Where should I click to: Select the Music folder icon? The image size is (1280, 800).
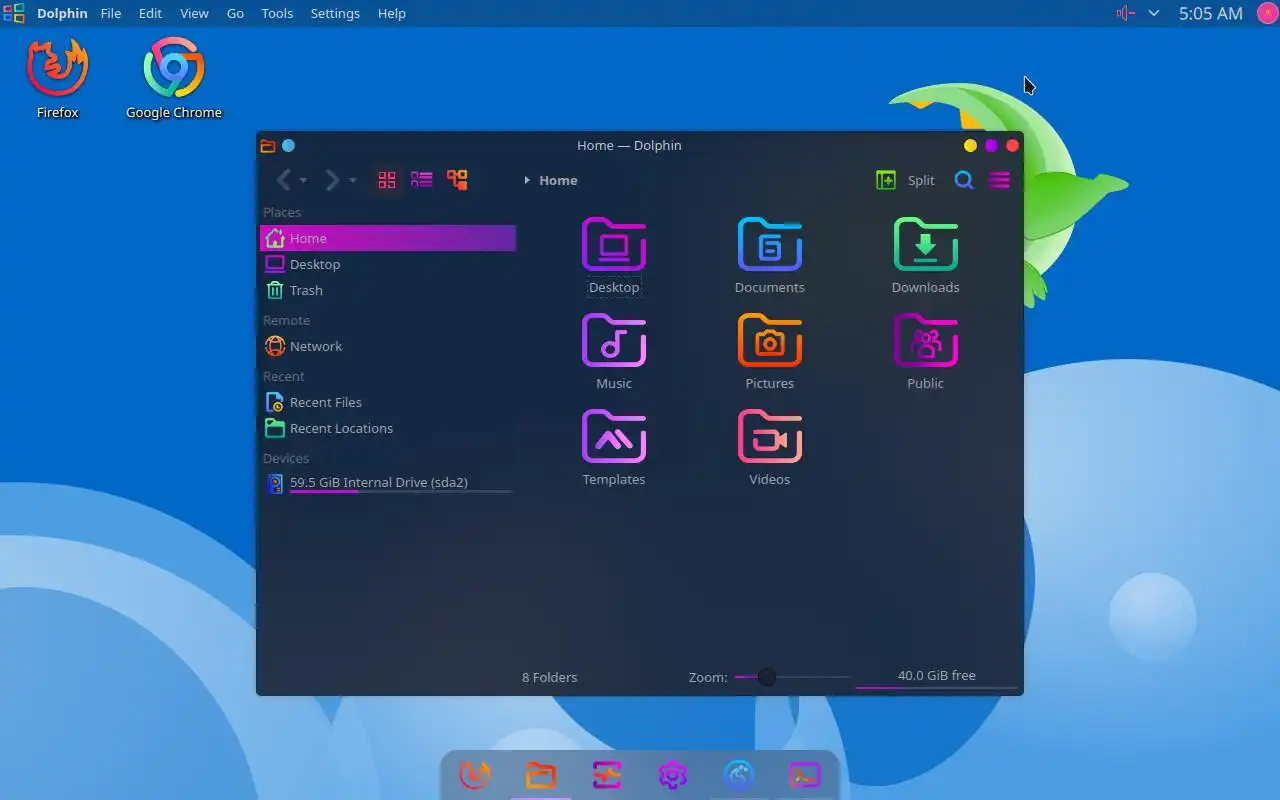coord(614,340)
